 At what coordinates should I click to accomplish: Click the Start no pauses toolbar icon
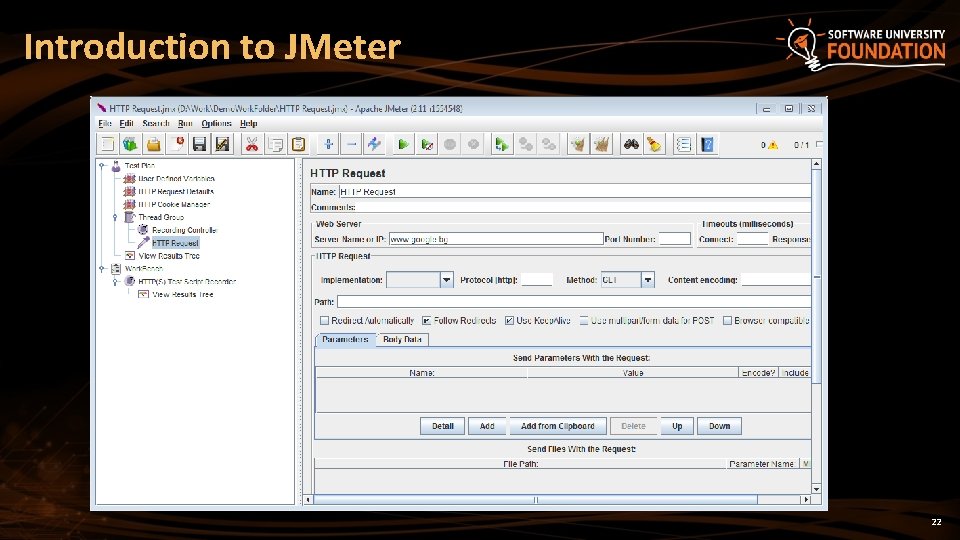pyautogui.click(x=427, y=144)
